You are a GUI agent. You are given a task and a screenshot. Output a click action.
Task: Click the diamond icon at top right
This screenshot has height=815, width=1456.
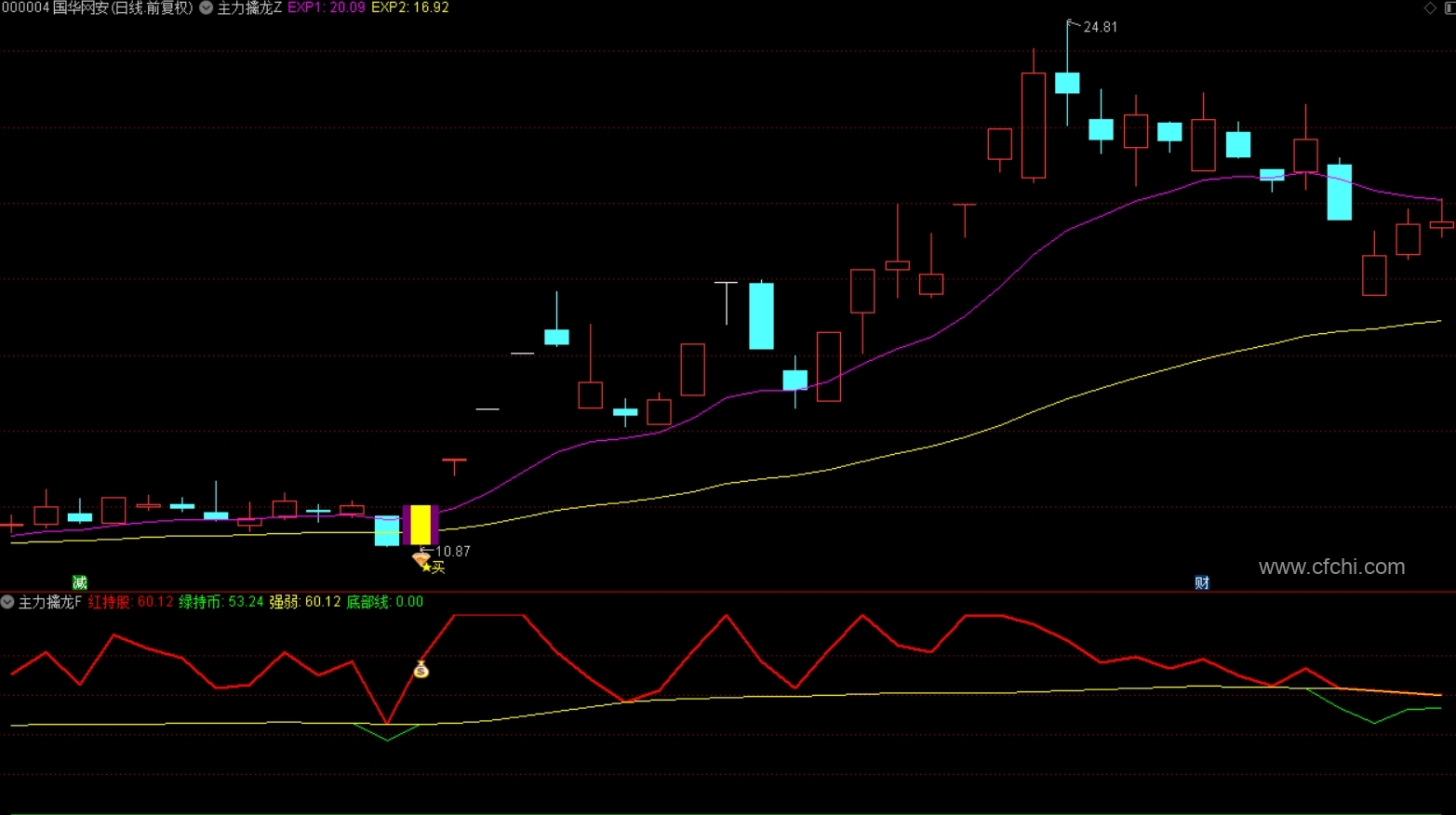point(1430,7)
